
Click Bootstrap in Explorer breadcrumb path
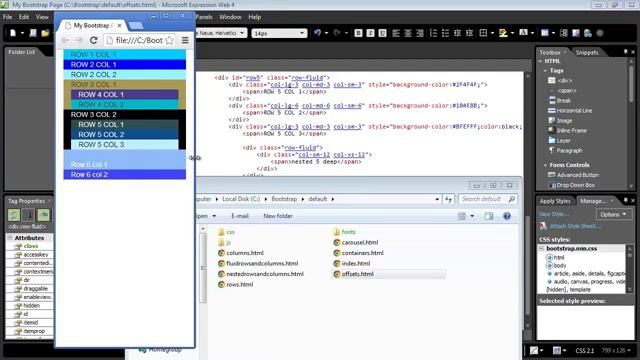pos(284,199)
